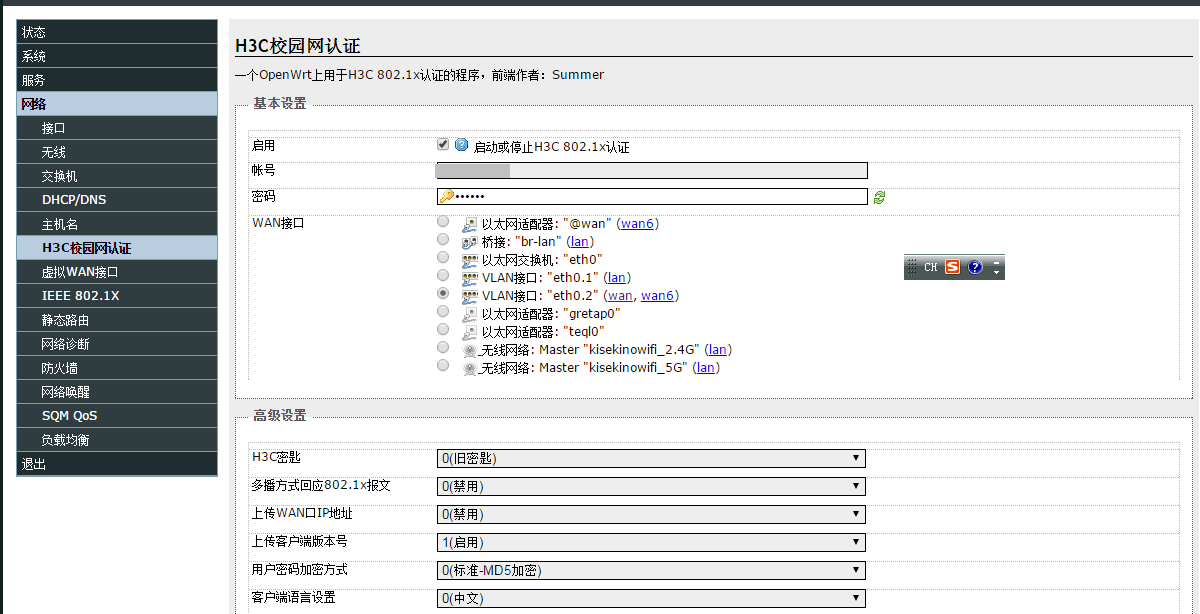The image size is (1200, 614).
Task: Open the 上传WAN口IP地址 dropdown
Action: pyautogui.click(x=651, y=514)
